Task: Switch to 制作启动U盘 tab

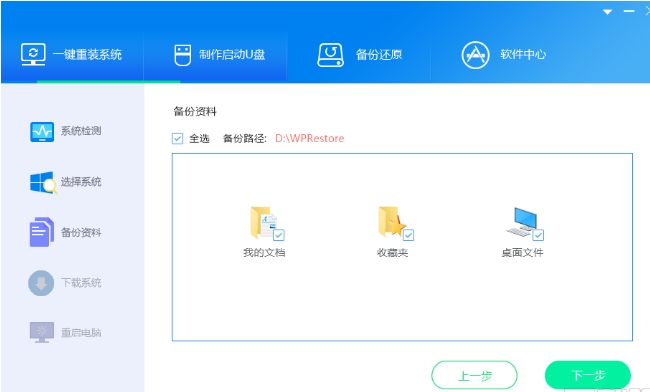Action: pyautogui.click(x=216, y=54)
